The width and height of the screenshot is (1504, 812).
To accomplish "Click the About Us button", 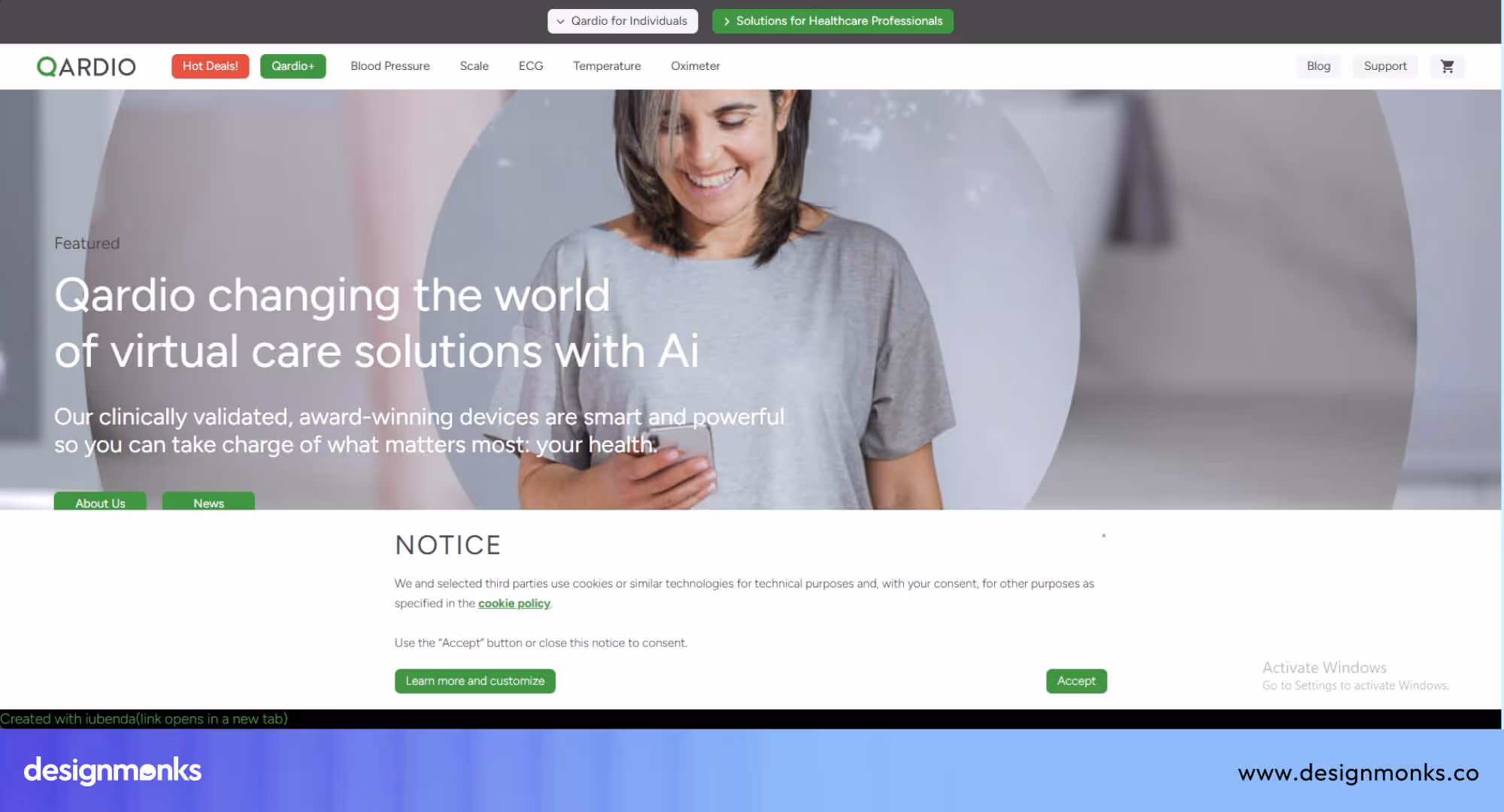I will click(100, 501).
